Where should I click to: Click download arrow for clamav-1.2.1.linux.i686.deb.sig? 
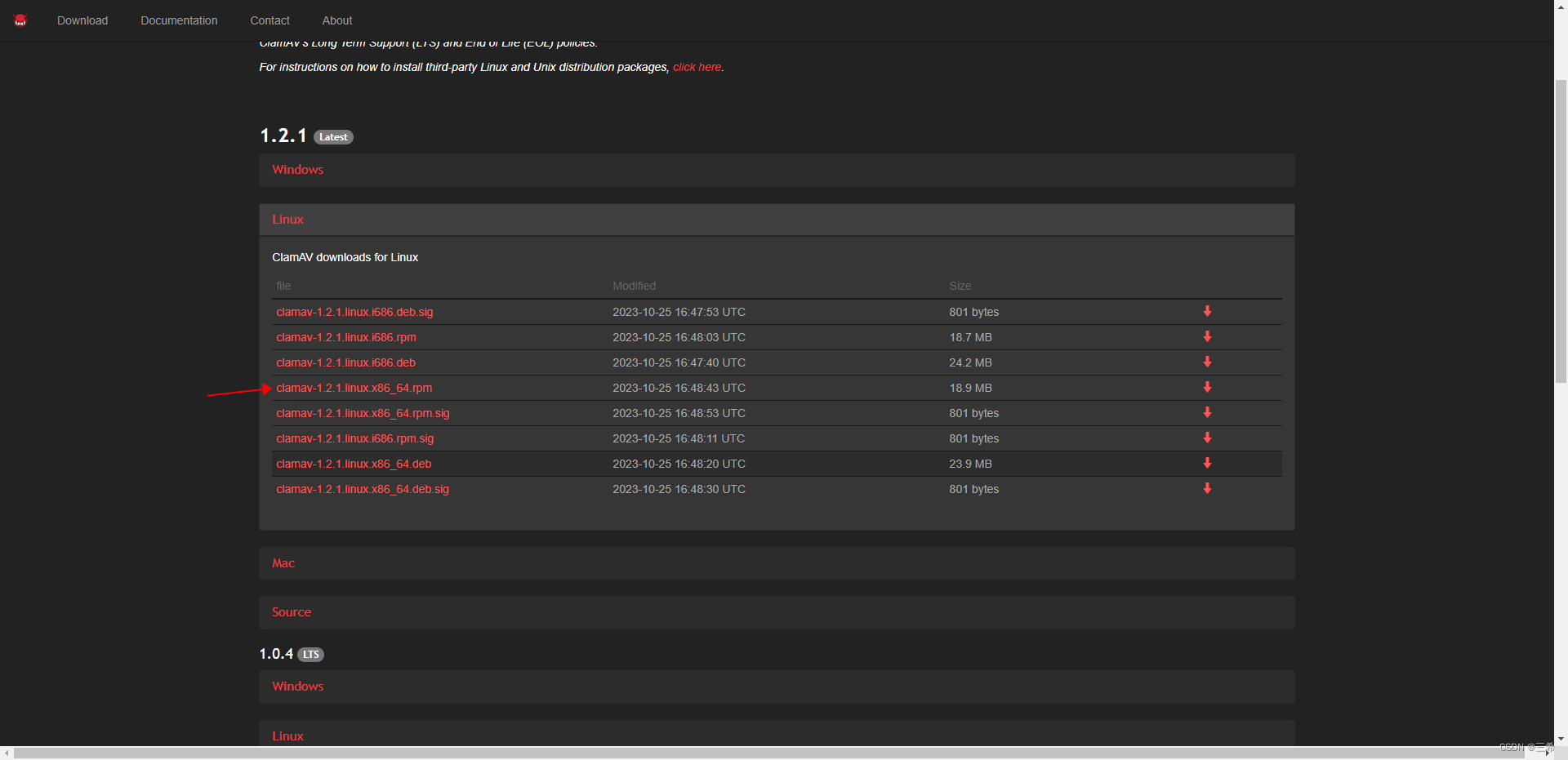click(x=1207, y=311)
